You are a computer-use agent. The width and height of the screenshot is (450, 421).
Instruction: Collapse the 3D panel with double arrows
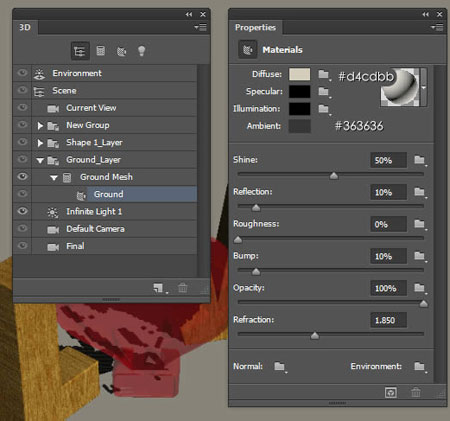pos(189,14)
